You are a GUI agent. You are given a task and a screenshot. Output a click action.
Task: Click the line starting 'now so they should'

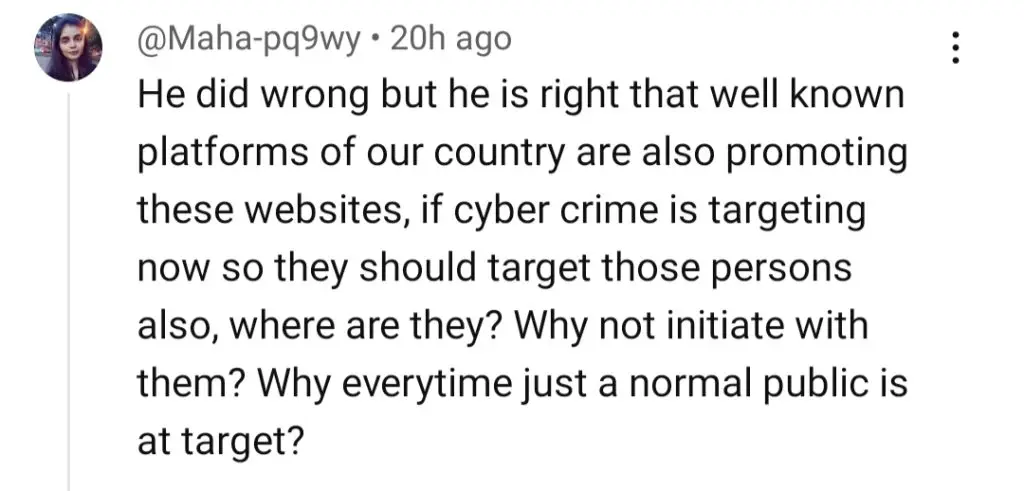494,270
